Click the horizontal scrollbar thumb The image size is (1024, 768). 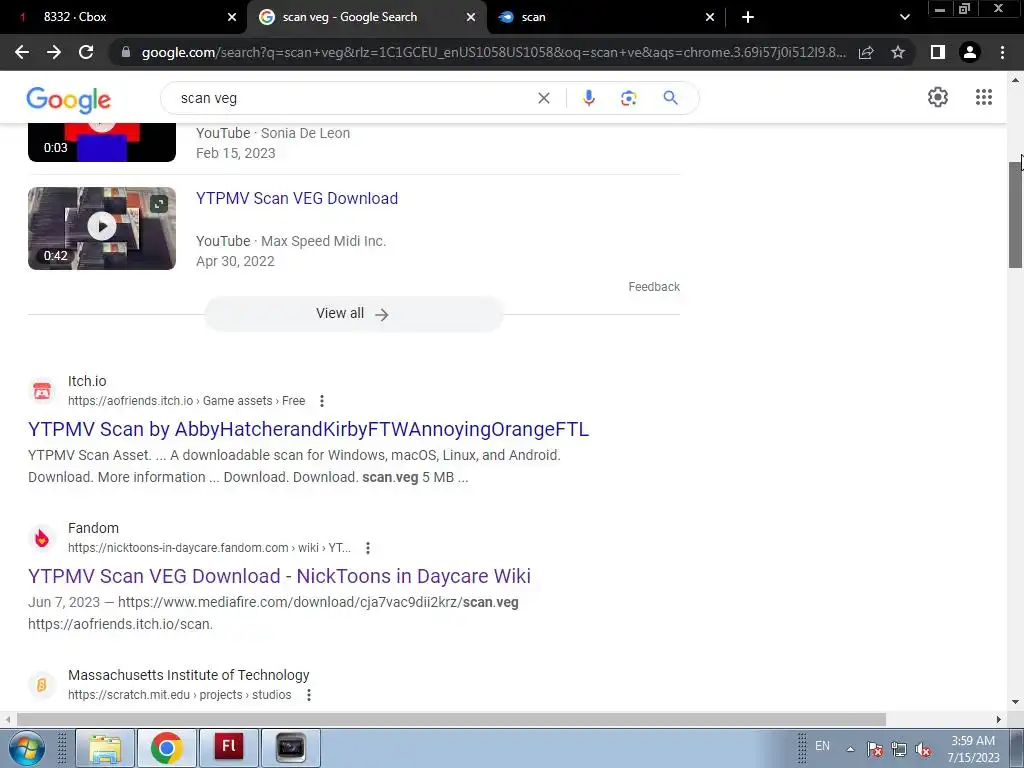point(451,720)
